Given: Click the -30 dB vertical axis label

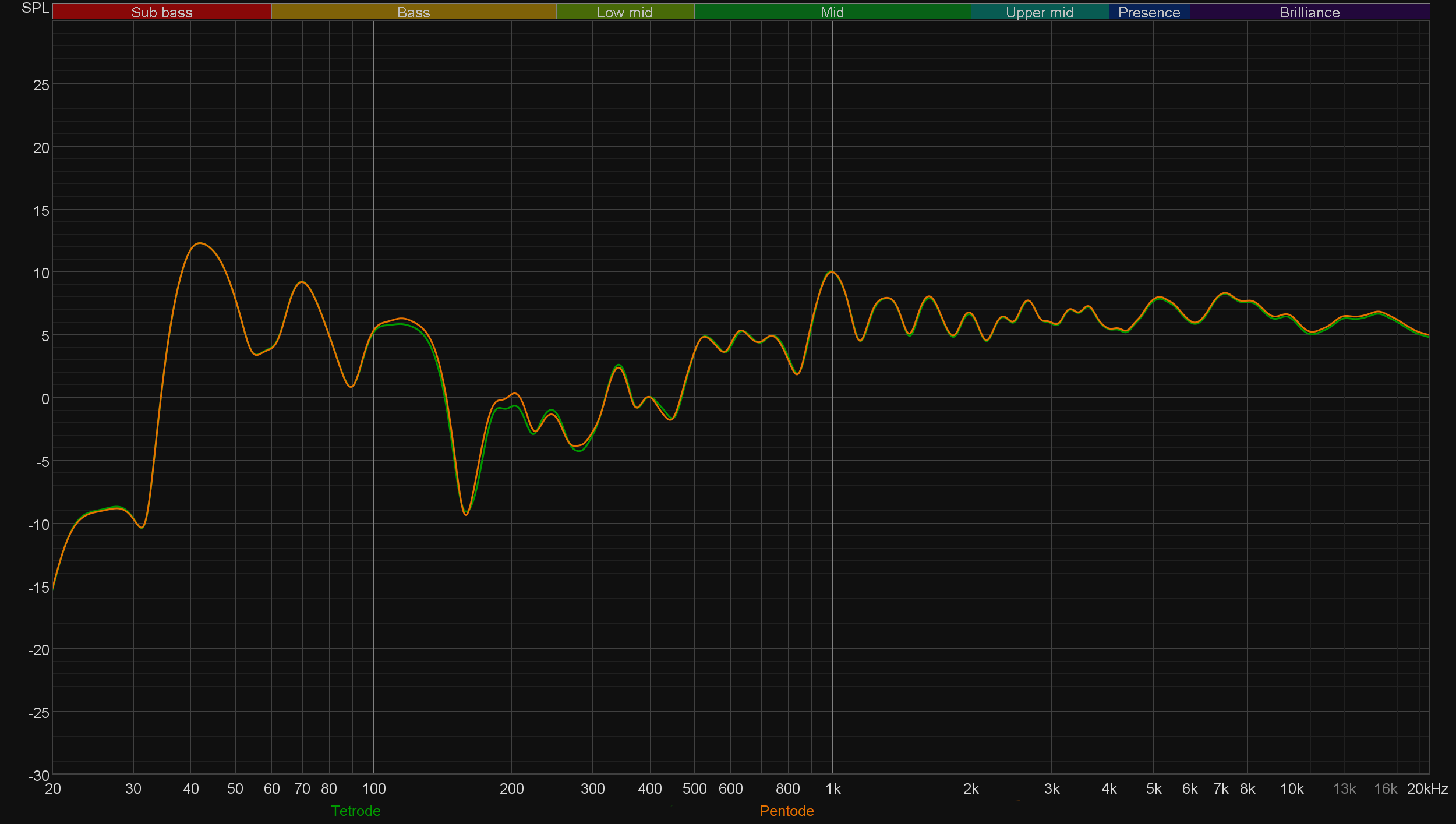Looking at the screenshot, I should [x=38, y=775].
